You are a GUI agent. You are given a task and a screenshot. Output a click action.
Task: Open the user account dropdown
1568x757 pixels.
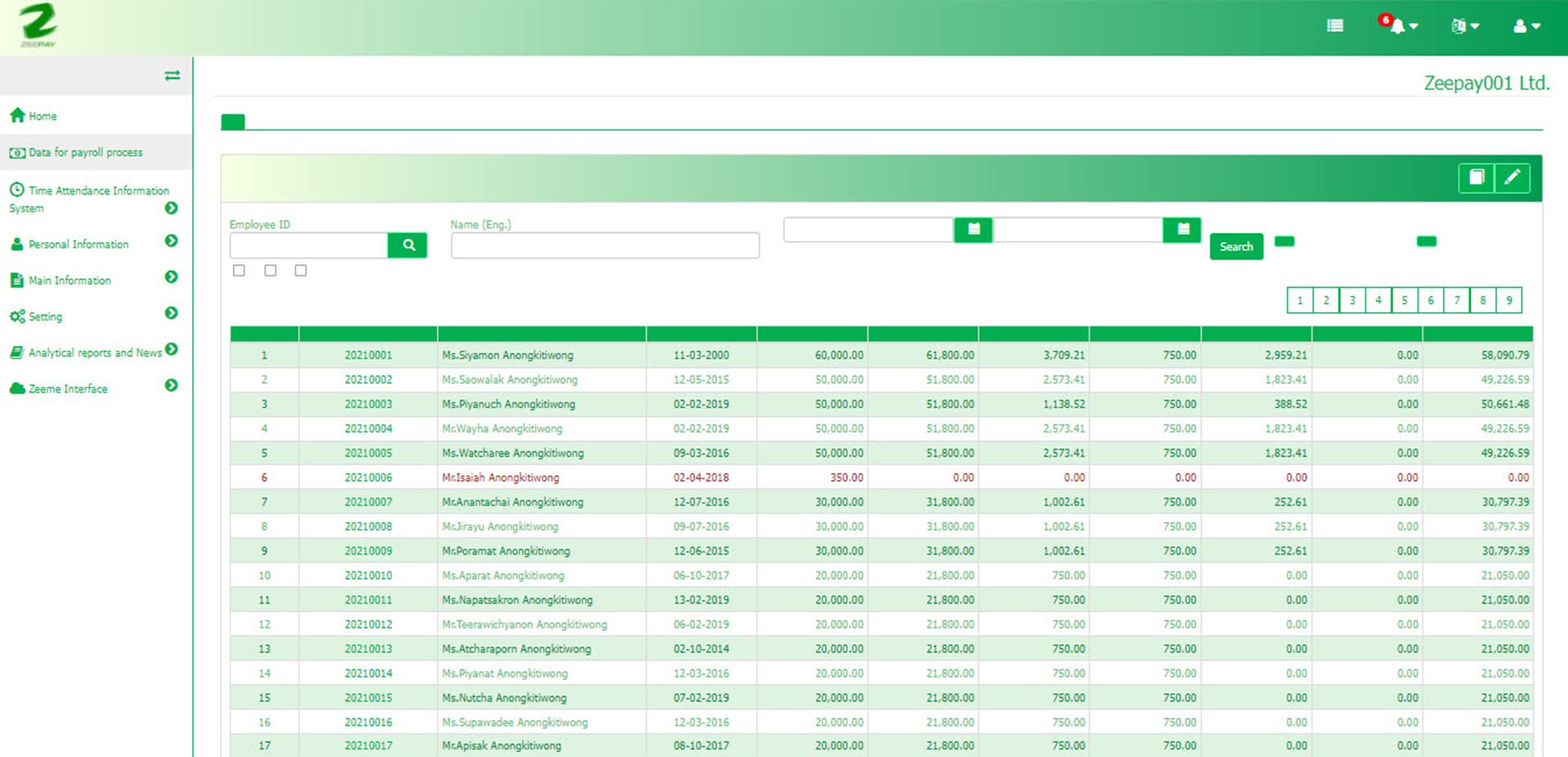tap(1526, 26)
